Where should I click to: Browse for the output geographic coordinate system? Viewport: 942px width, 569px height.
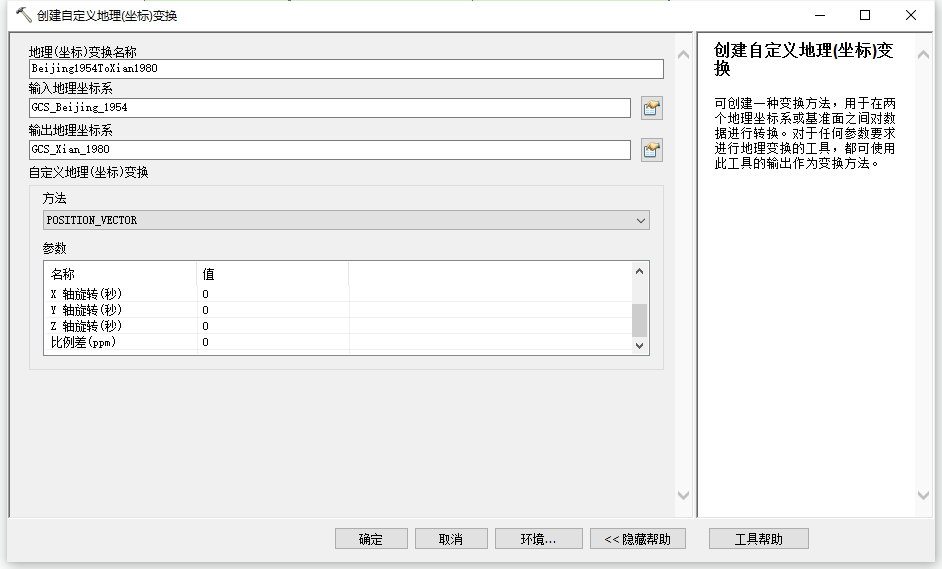[x=652, y=150]
